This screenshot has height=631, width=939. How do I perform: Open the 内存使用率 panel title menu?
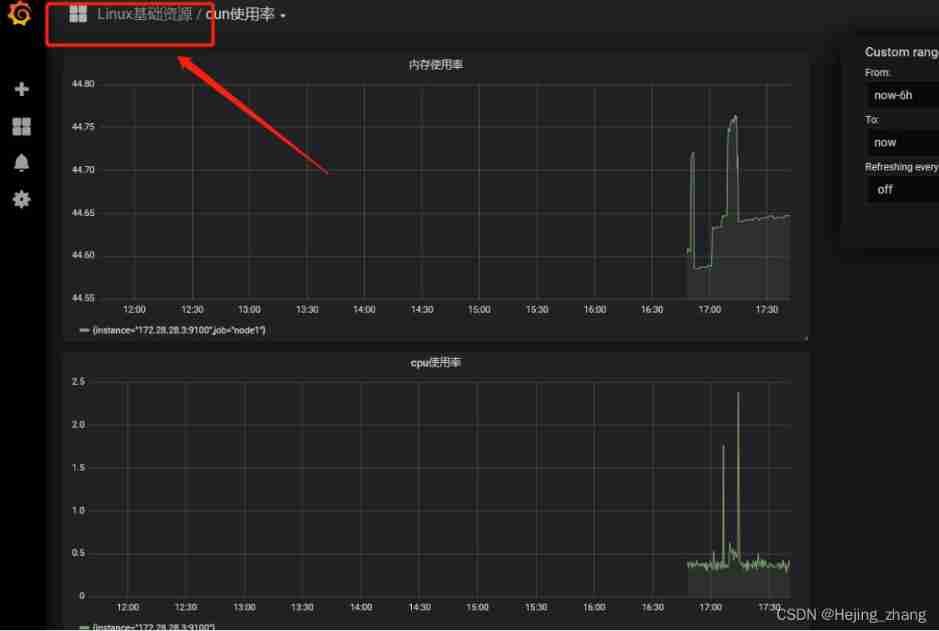(x=435, y=65)
